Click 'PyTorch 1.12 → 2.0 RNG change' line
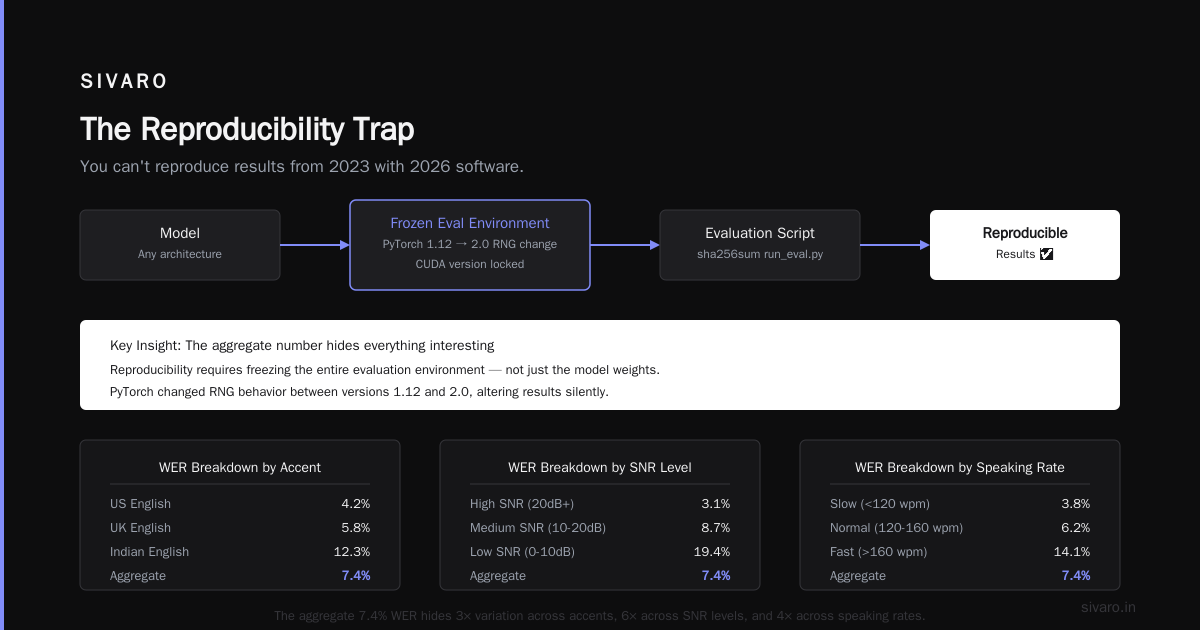Viewport: 1200px width, 630px height. (470, 244)
